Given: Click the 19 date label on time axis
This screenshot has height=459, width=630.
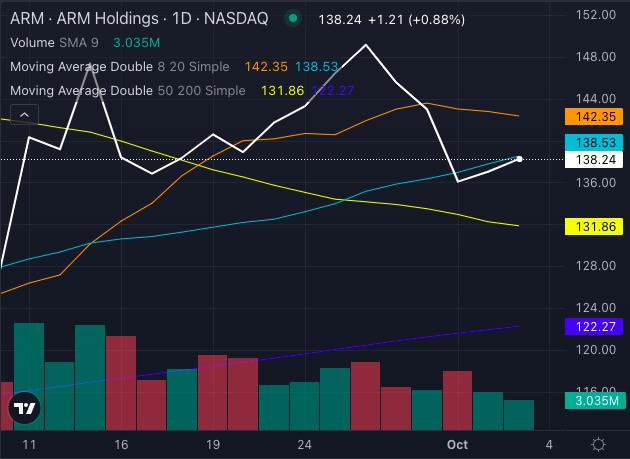Looking at the screenshot, I should pos(213,445).
